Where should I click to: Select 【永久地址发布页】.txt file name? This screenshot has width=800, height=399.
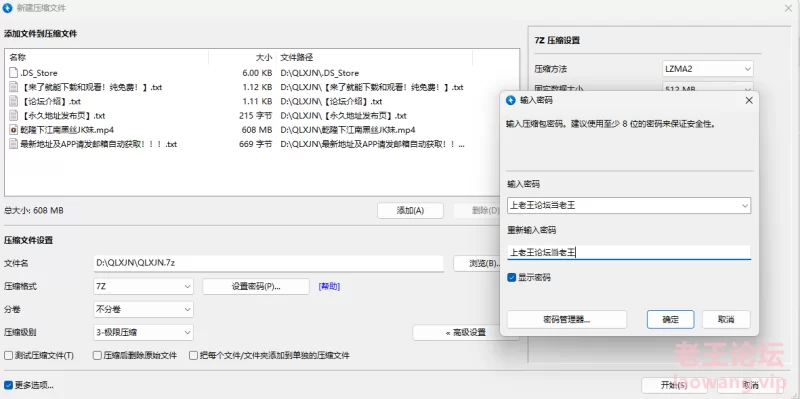[x=63, y=116]
